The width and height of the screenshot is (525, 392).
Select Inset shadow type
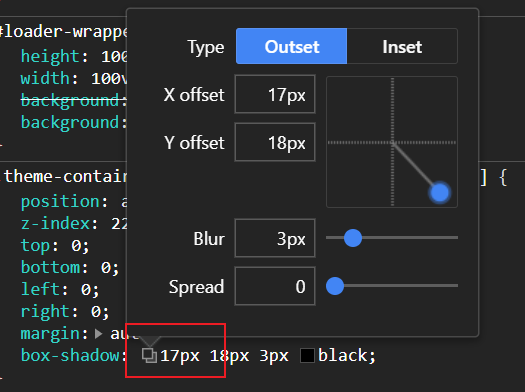click(x=402, y=46)
